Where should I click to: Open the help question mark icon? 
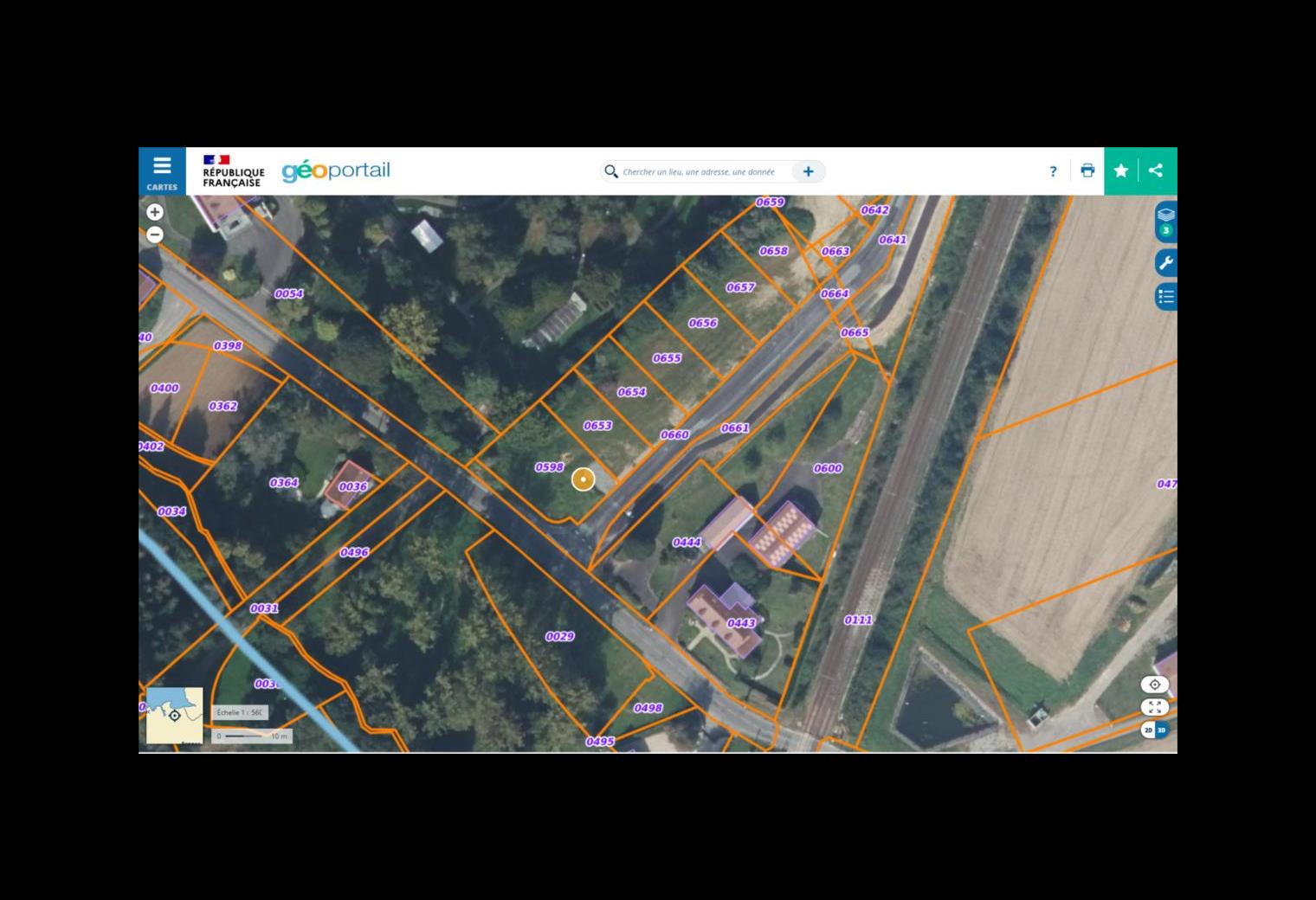pyautogui.click(x=1053, y=171)
